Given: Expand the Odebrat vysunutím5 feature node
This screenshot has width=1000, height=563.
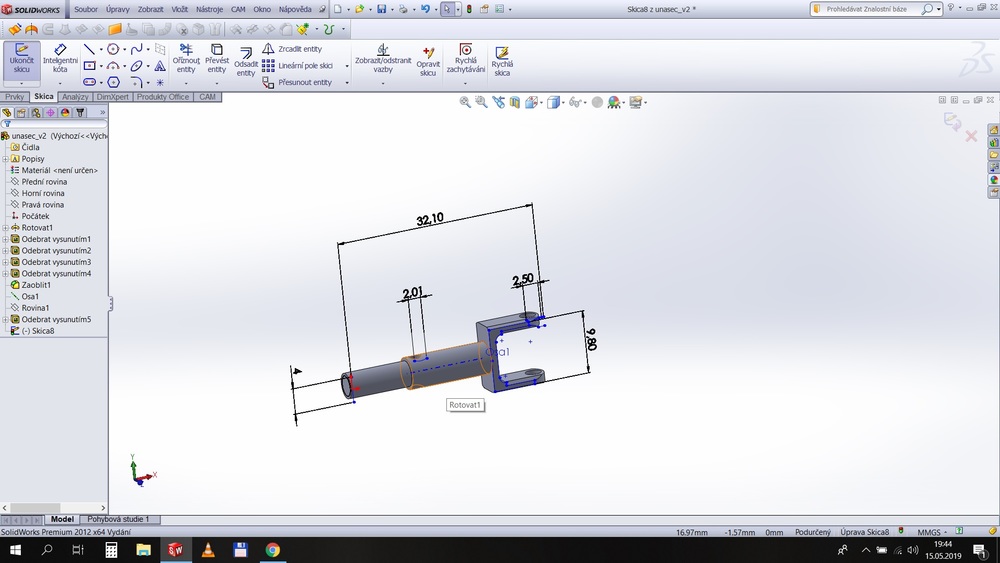Looking at the screenshot, I should coord(5,320).
